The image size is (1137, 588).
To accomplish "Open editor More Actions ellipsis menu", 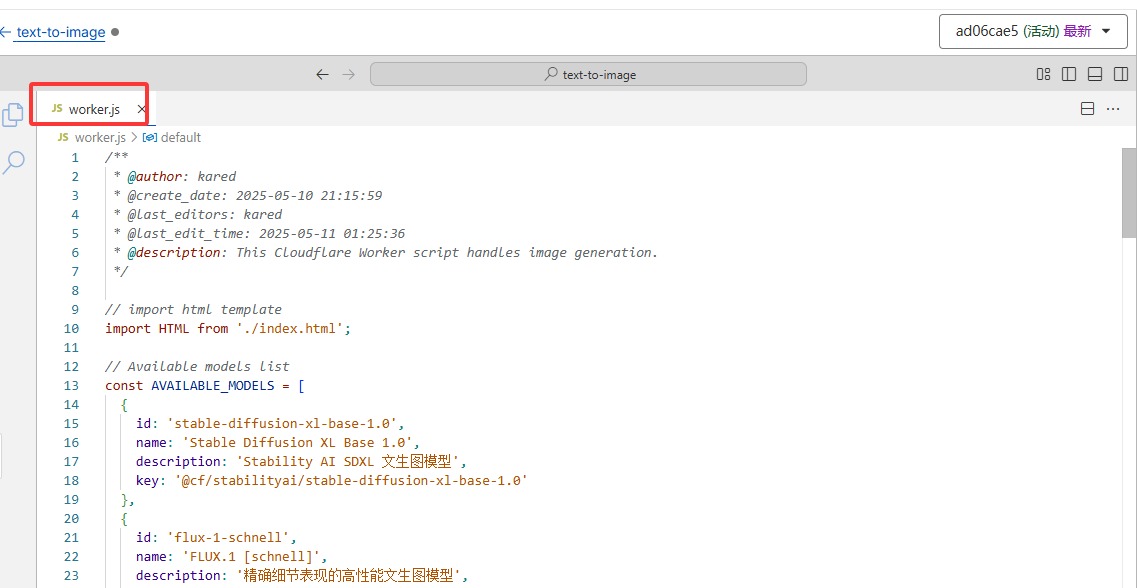I will pyautogui.click(x=1113, y=109).
